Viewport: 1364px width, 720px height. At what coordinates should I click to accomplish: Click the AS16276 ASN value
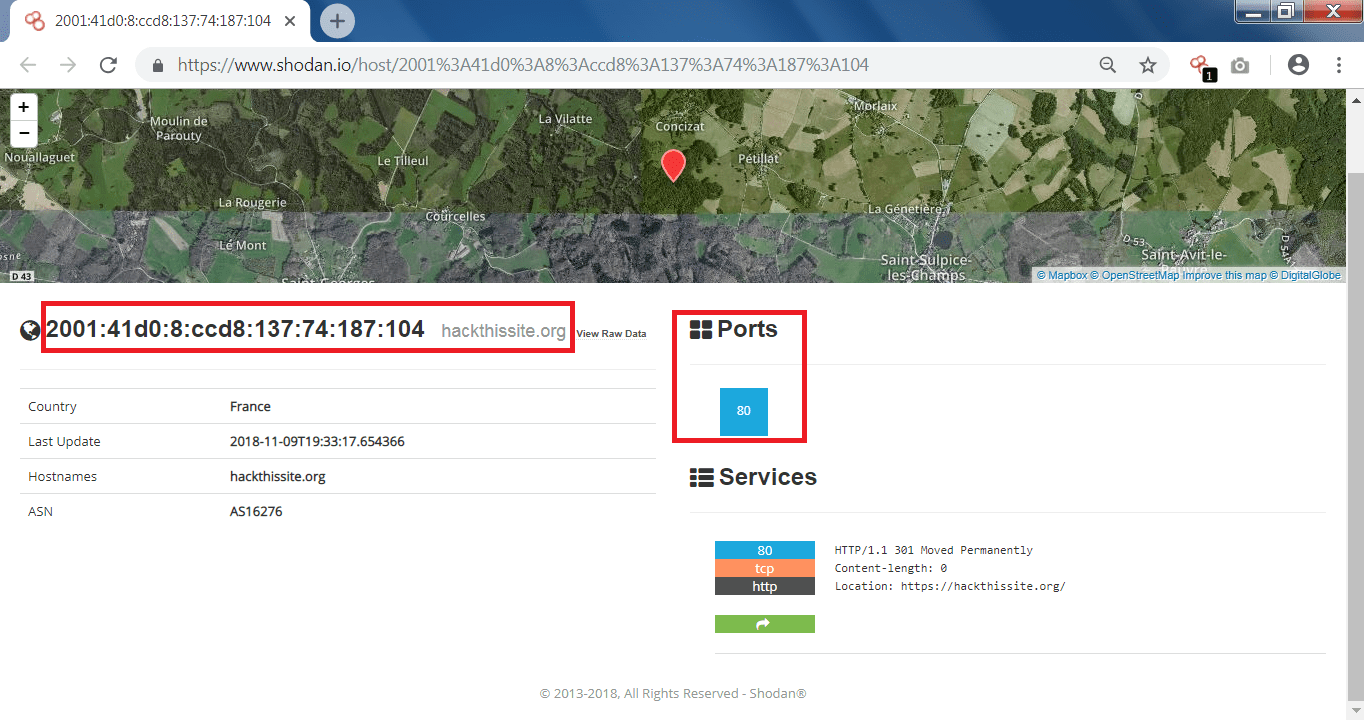256,512
